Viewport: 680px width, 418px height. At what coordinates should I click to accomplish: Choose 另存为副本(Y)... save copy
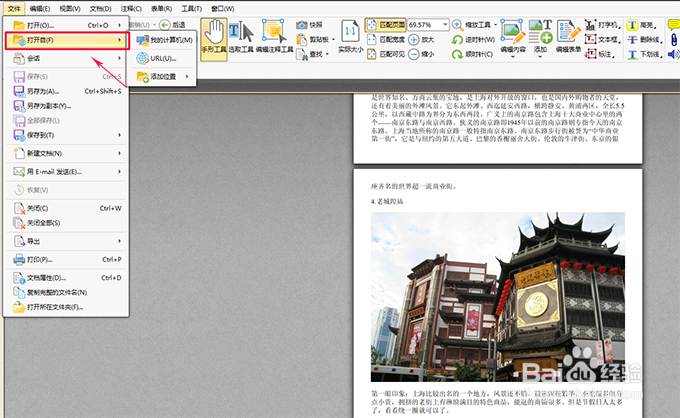pyautogui.click(x=67, y=106)
